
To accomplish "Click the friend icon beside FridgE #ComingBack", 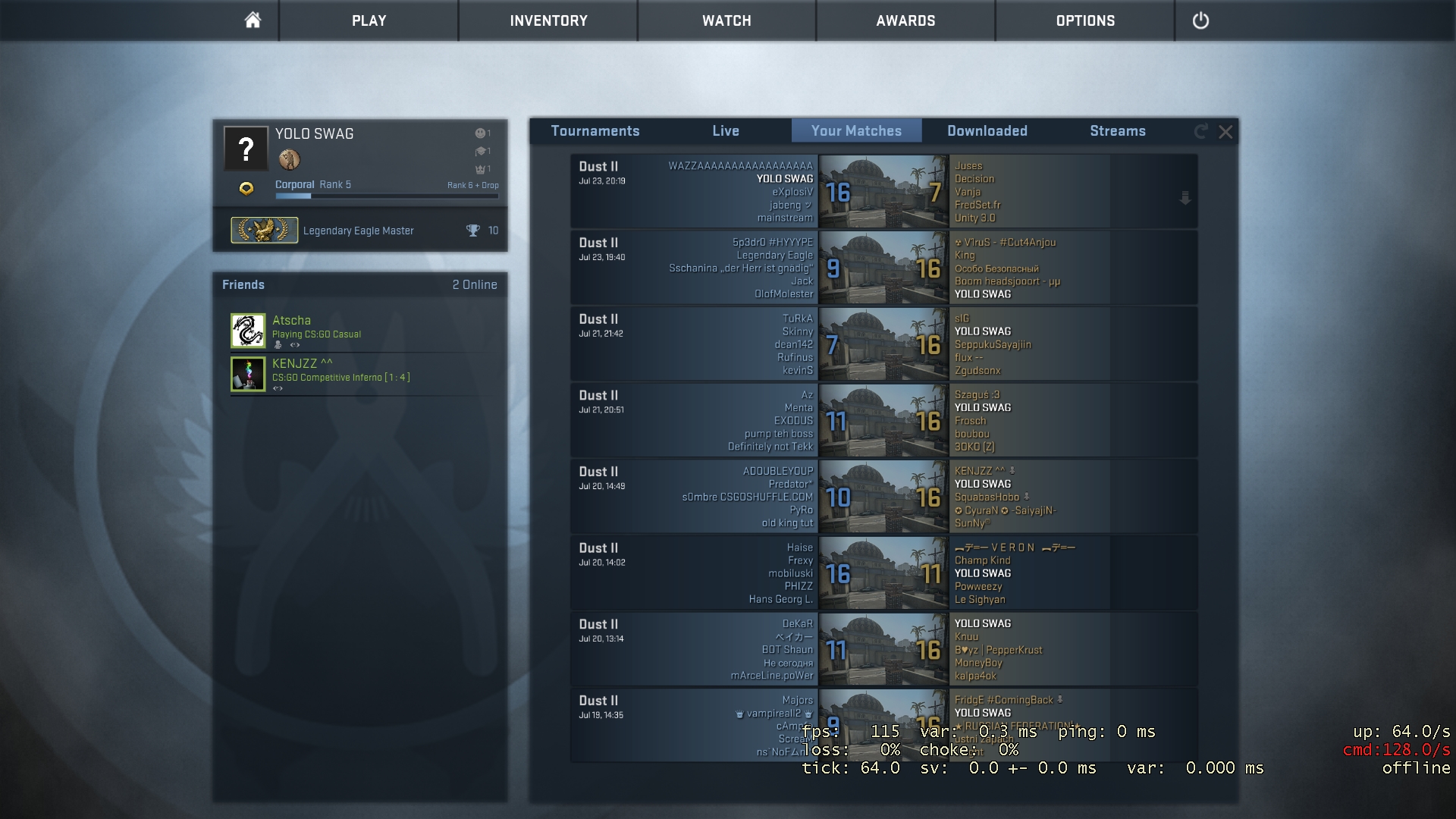I will (1060, 700).
